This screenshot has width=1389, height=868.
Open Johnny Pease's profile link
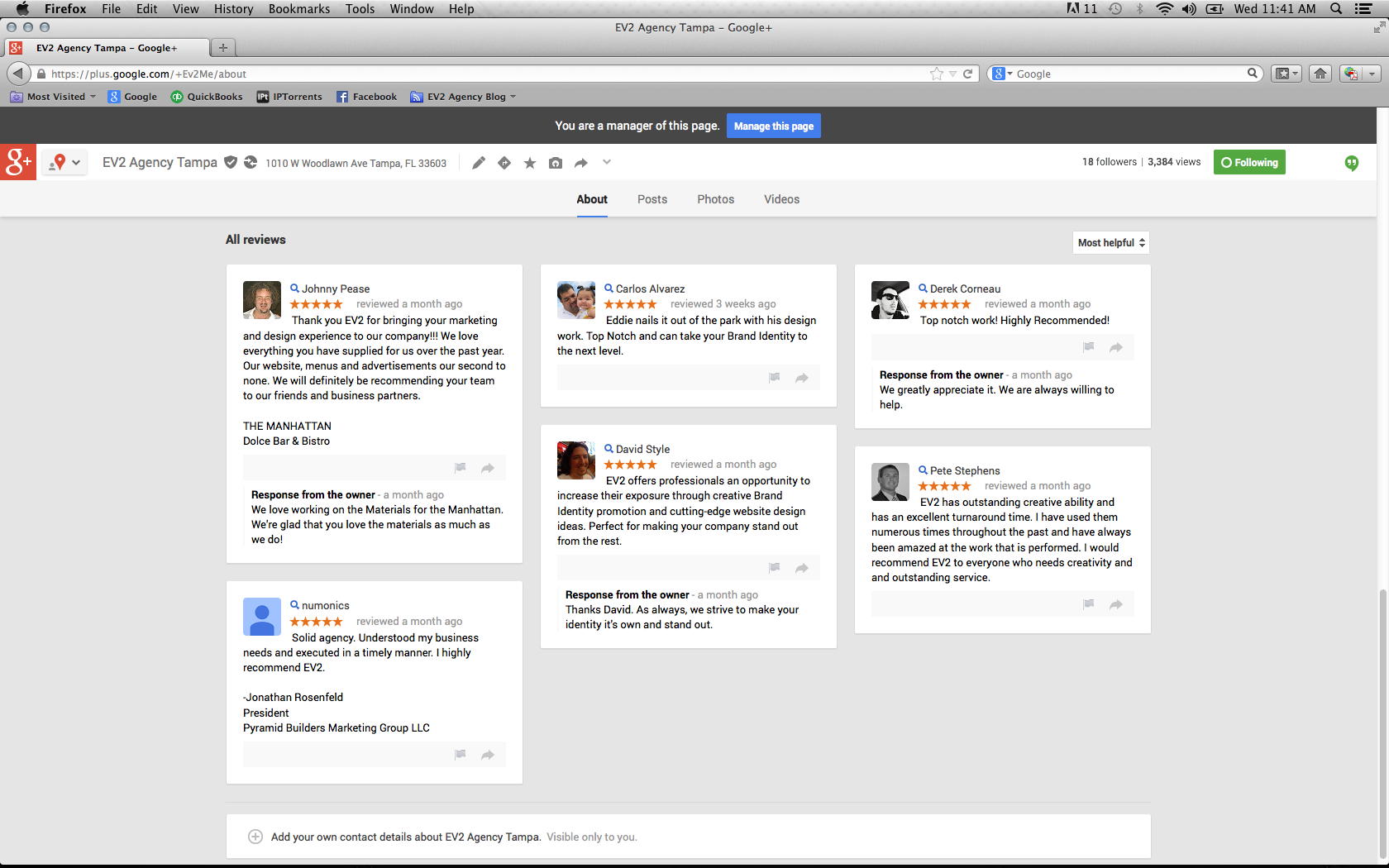(335, 289)
